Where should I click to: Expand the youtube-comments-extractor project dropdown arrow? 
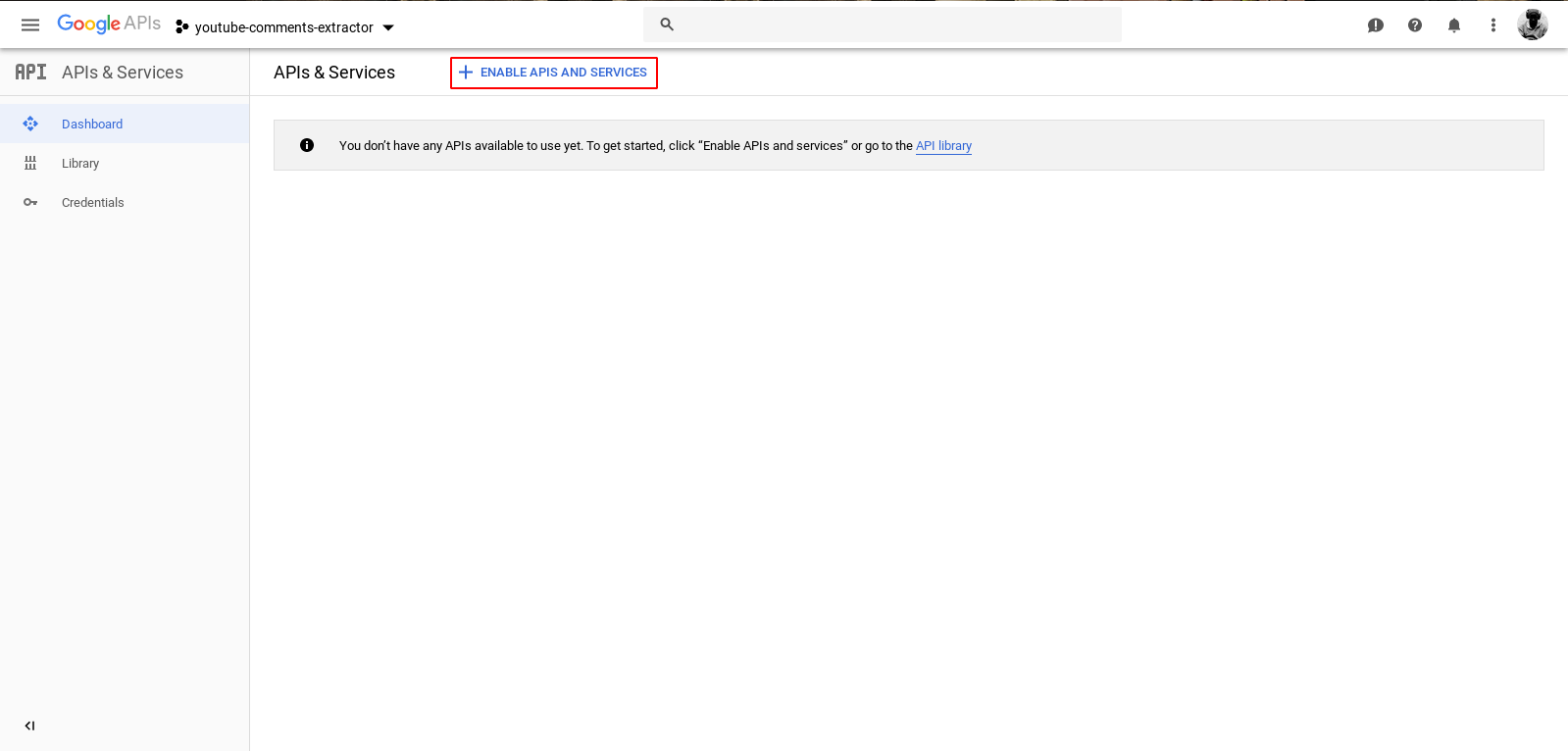click(388, 27)
